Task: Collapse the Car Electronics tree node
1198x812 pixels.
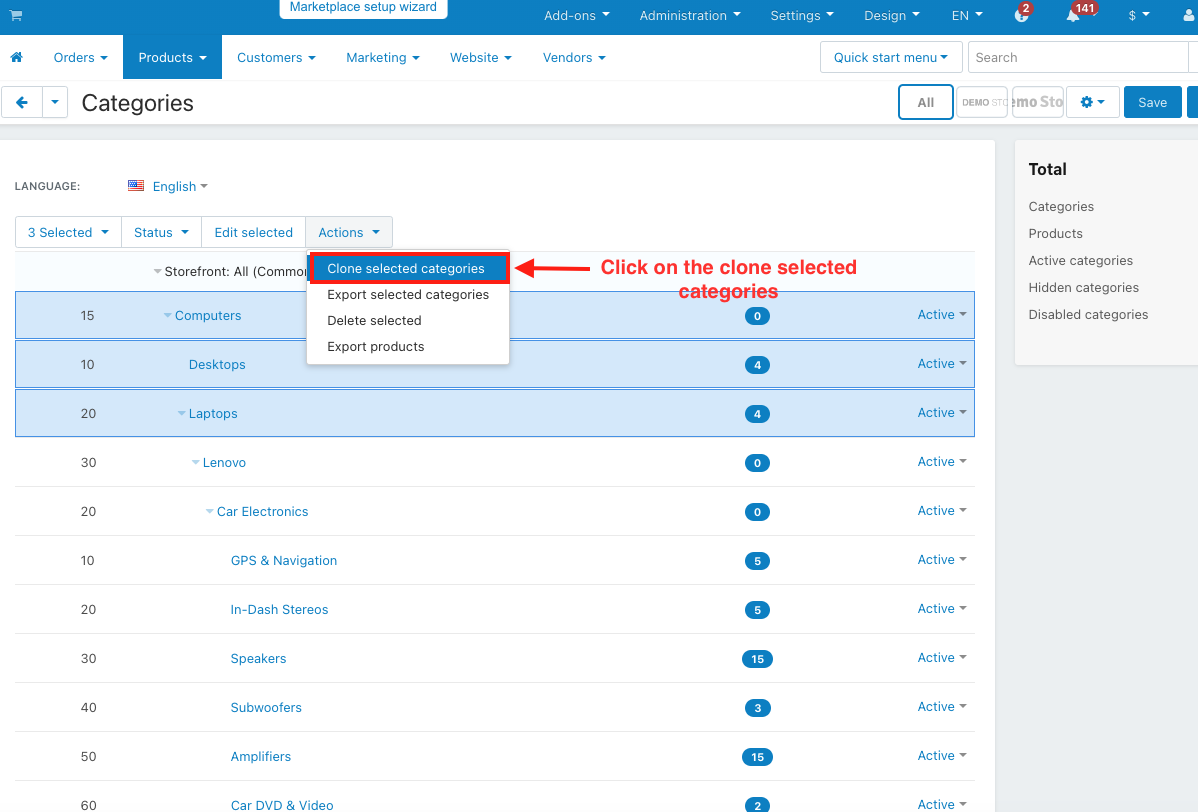Action: pyautogui.click(x=209, y=511)
